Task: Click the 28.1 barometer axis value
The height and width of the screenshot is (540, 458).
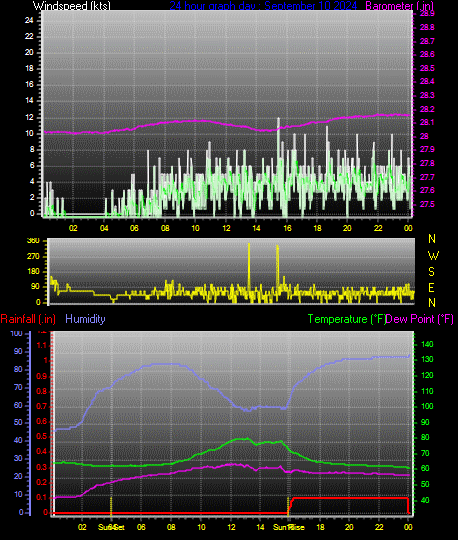Action: coord(427,123)
